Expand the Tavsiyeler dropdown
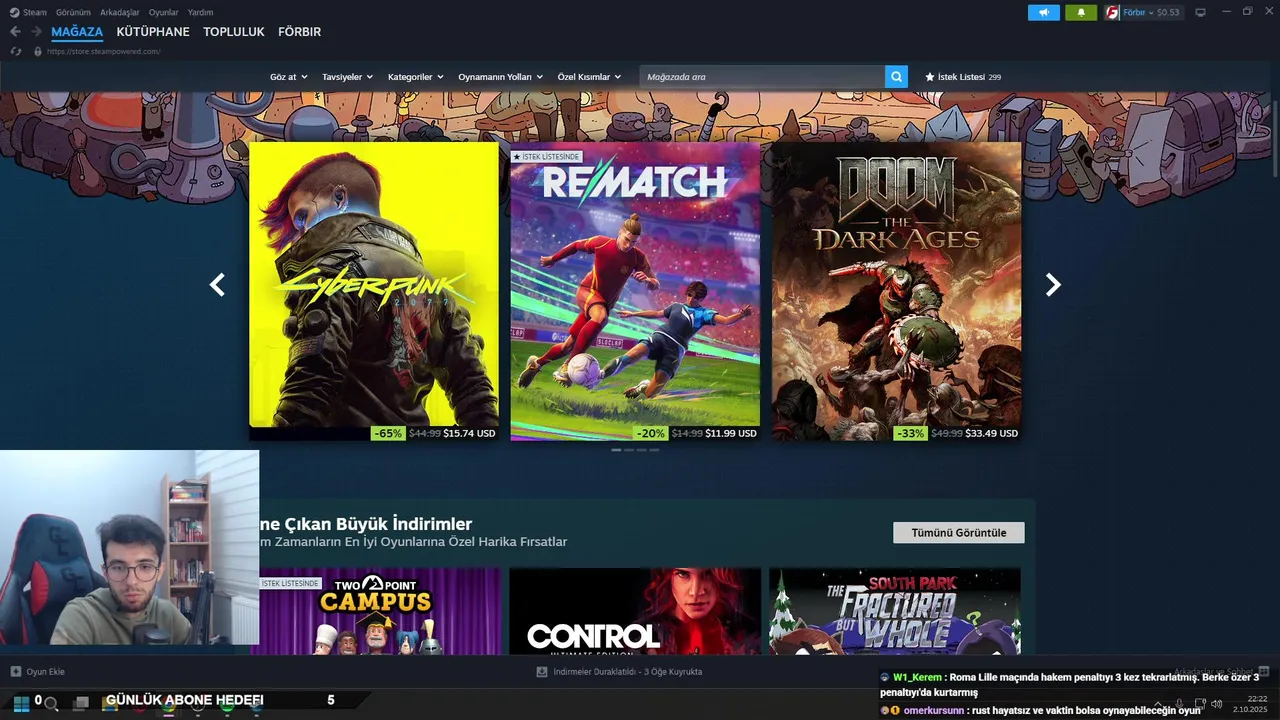Viewport: 1280px width, 720px height. [x=347, y=77]
